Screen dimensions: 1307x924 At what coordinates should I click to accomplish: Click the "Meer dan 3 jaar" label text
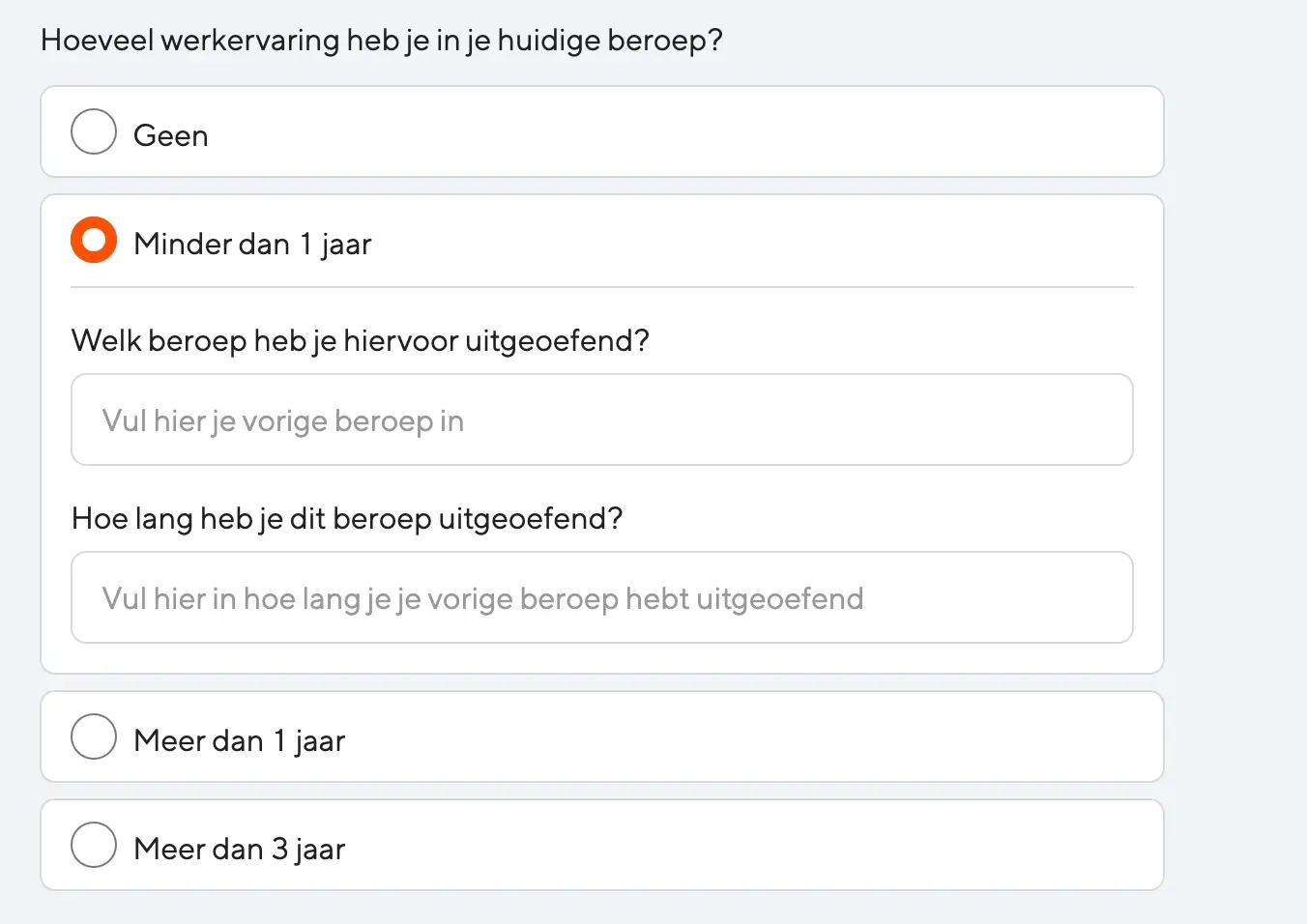point(239,849)
